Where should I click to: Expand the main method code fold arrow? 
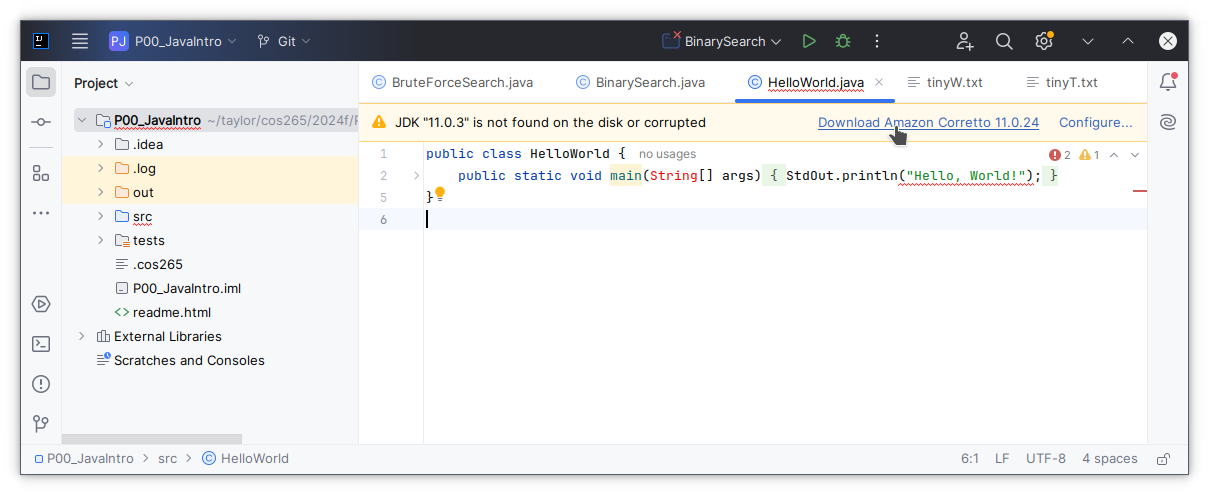417,176
